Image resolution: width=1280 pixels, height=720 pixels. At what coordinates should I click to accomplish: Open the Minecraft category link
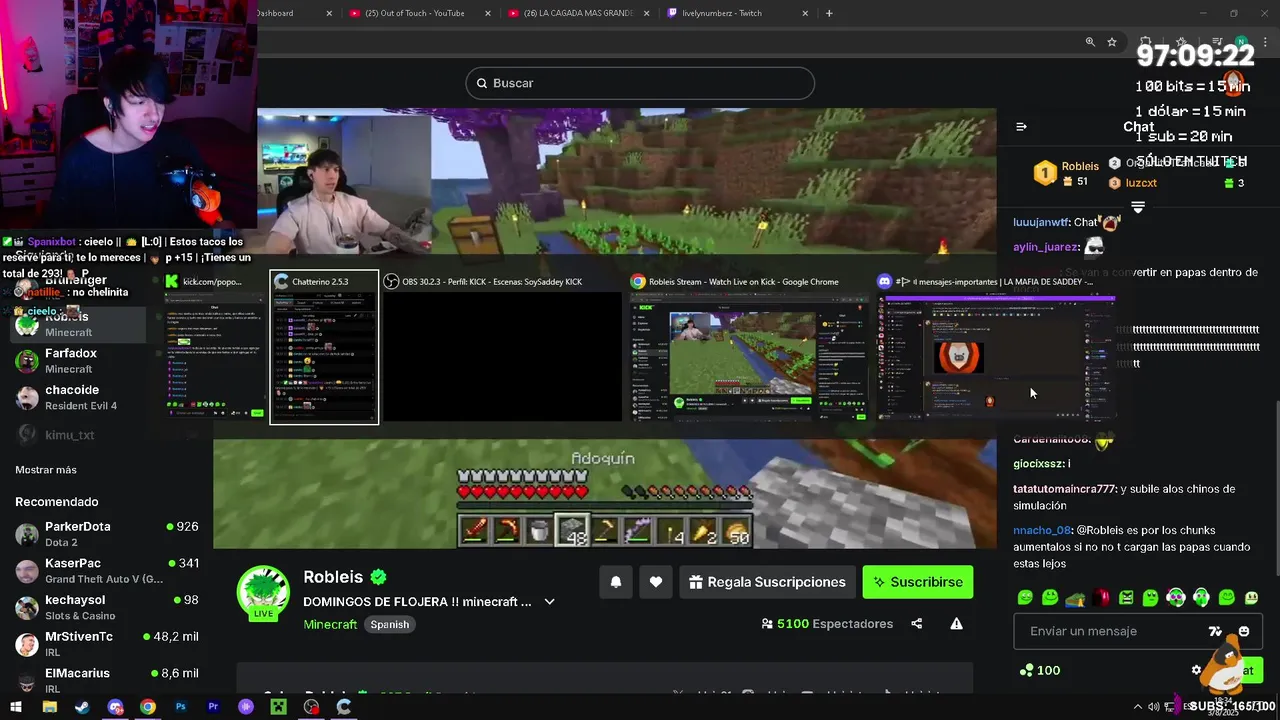tap(330, 624)
